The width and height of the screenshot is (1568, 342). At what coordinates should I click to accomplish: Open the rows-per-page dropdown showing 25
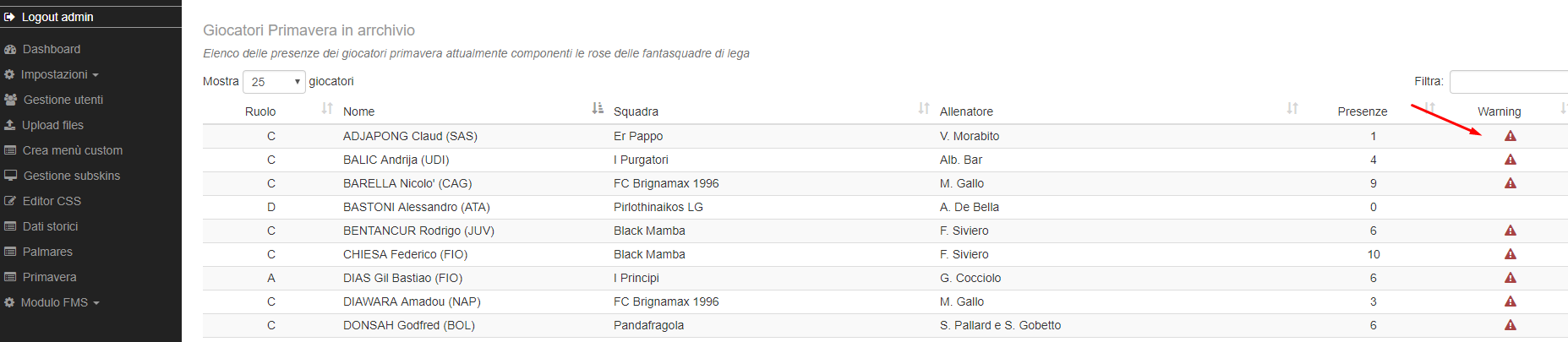274,82
